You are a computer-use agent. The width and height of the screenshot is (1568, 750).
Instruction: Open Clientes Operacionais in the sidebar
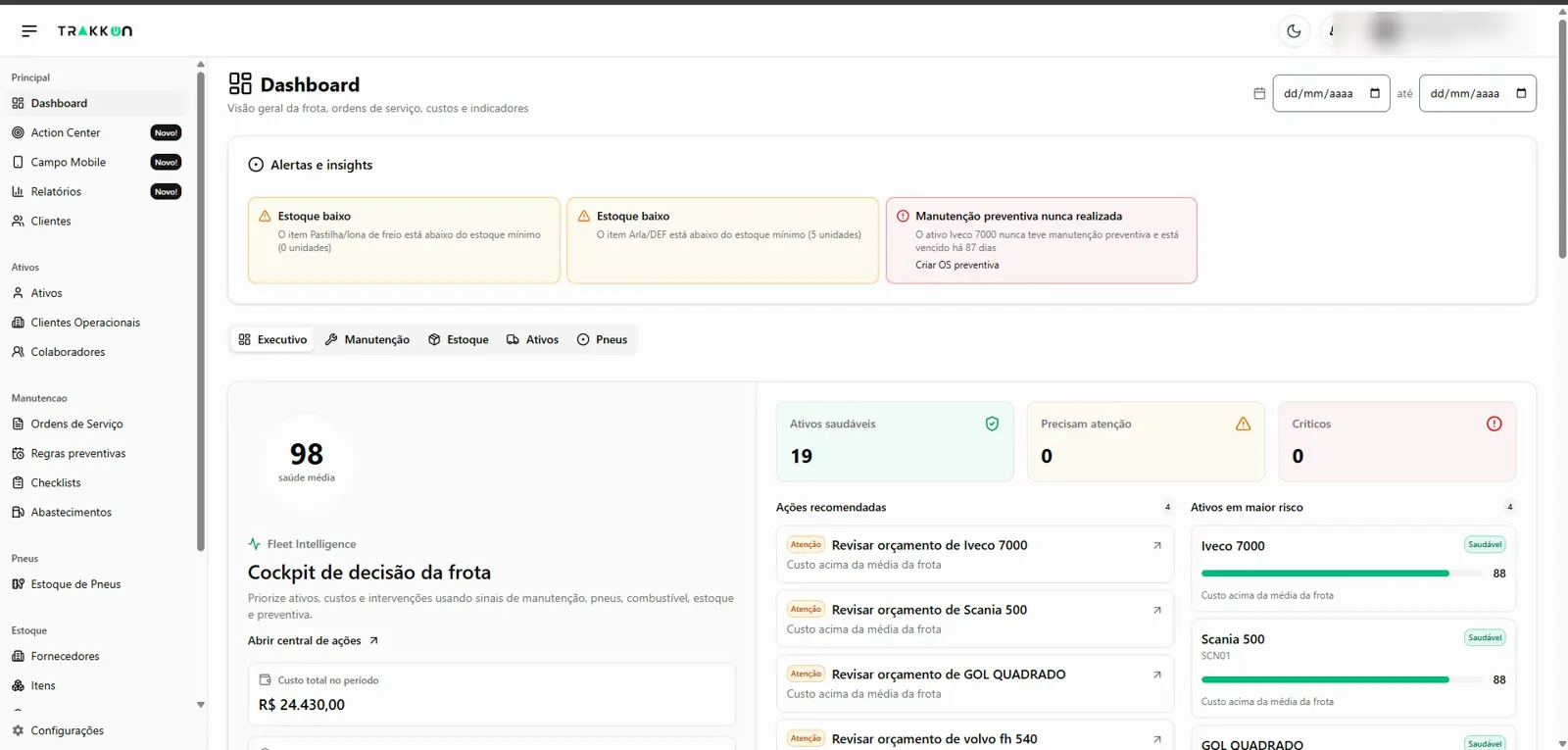pos(96,323)
